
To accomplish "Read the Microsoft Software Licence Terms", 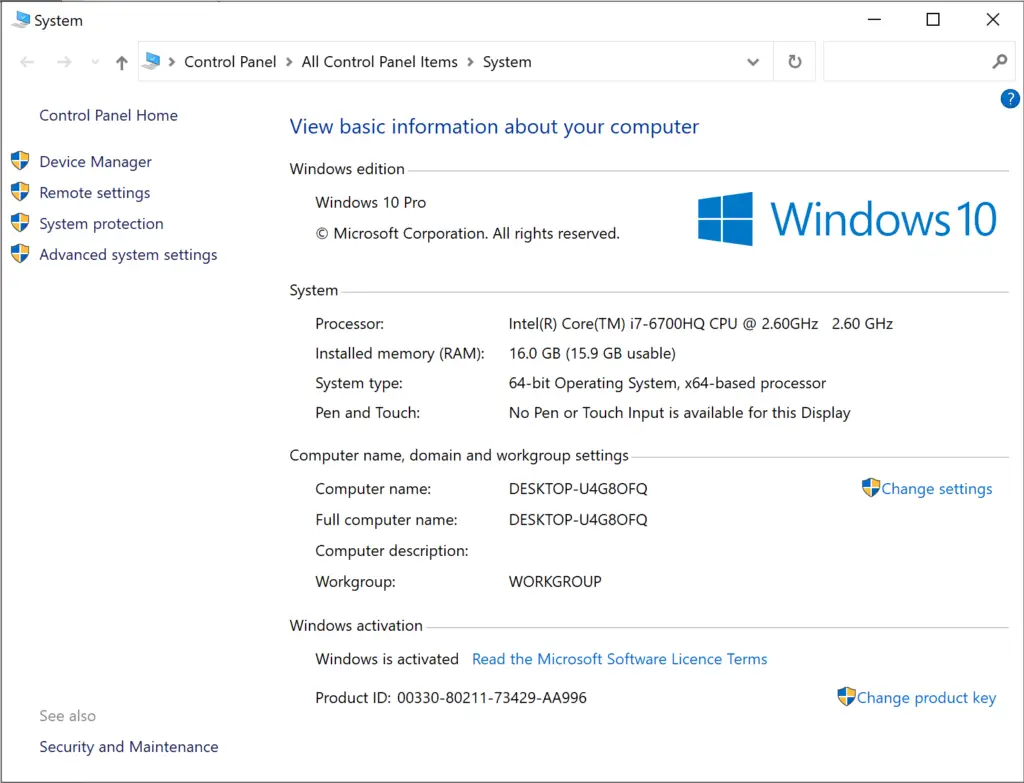I will [x=619, y=659].
